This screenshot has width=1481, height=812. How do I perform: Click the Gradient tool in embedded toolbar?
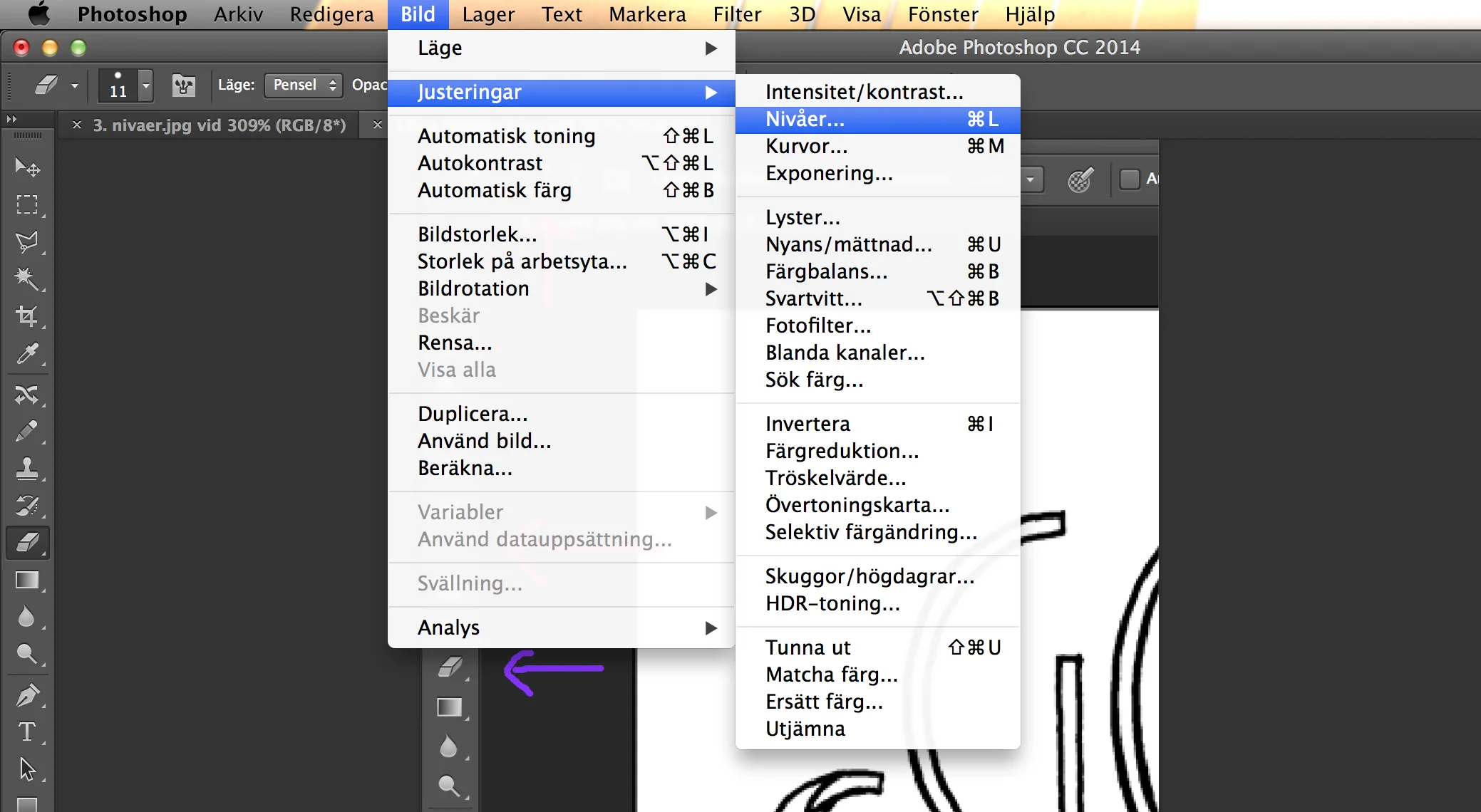tap(449, 707)
